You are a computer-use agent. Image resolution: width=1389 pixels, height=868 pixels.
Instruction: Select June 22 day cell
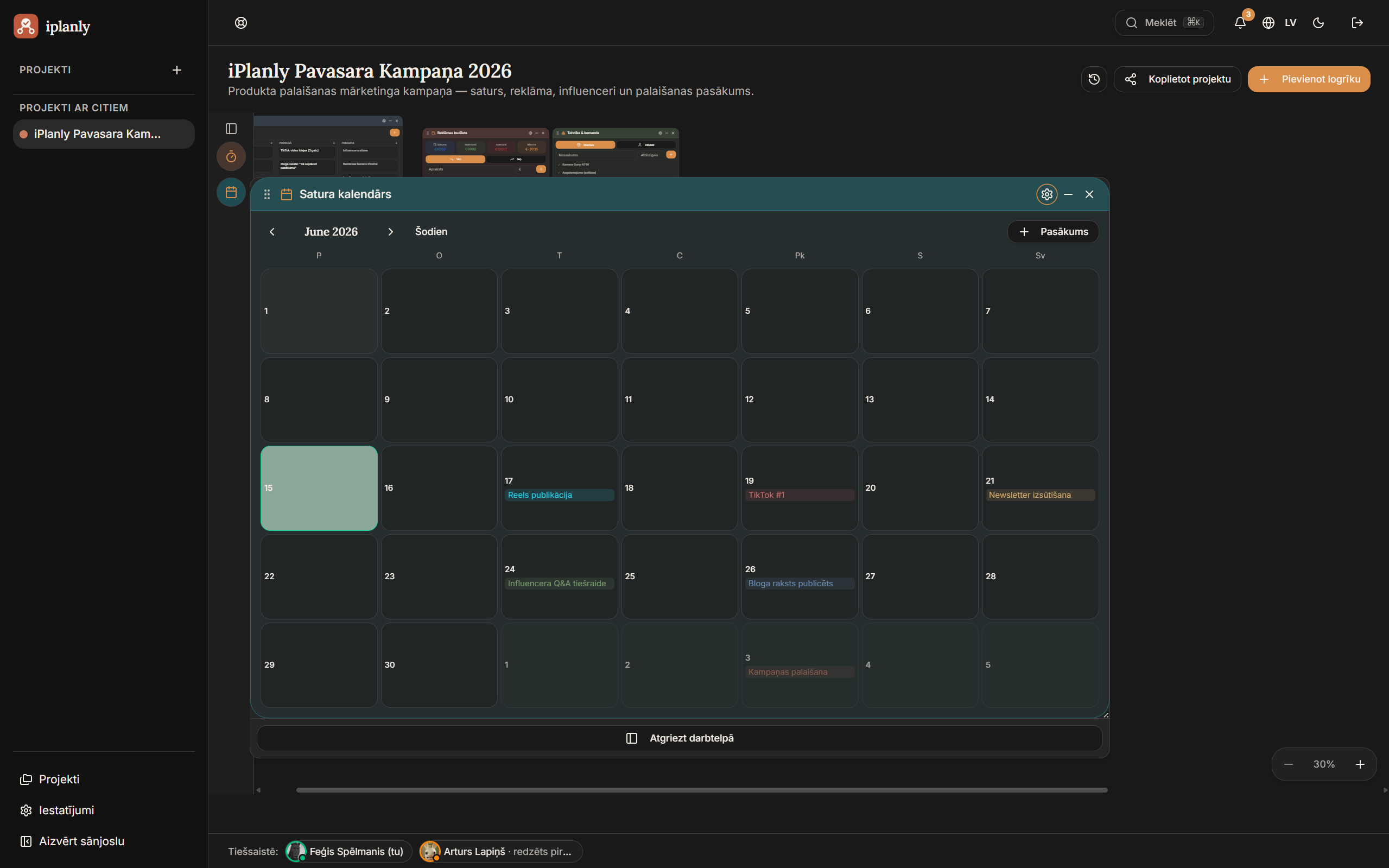tap(319, 576)
